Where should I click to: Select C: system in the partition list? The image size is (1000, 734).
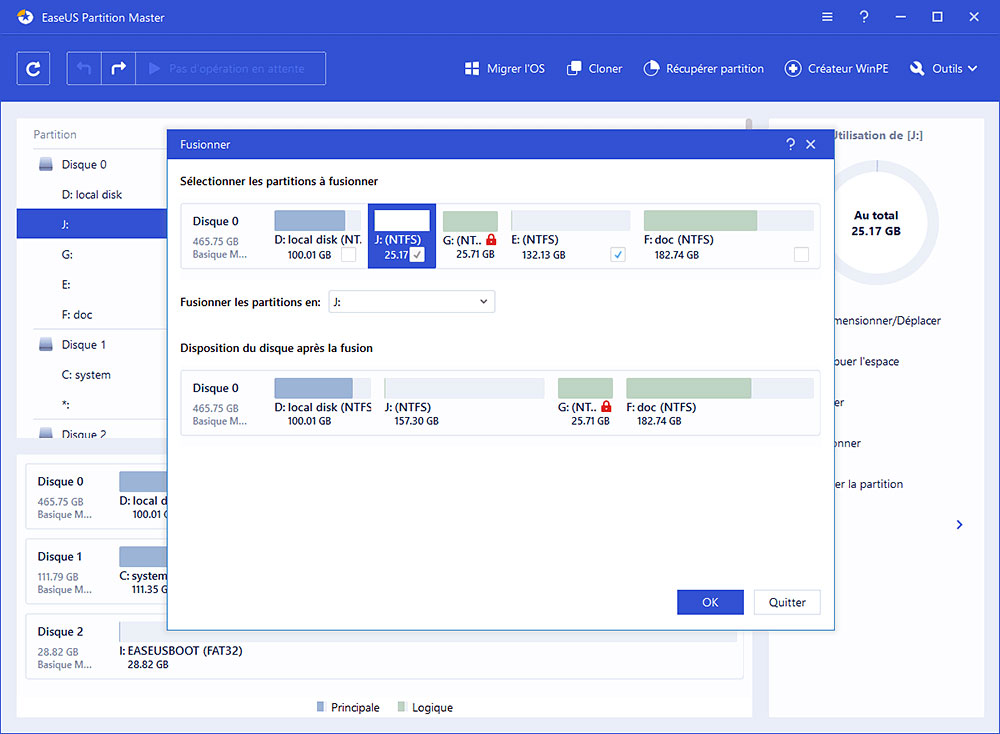point(92,375)
